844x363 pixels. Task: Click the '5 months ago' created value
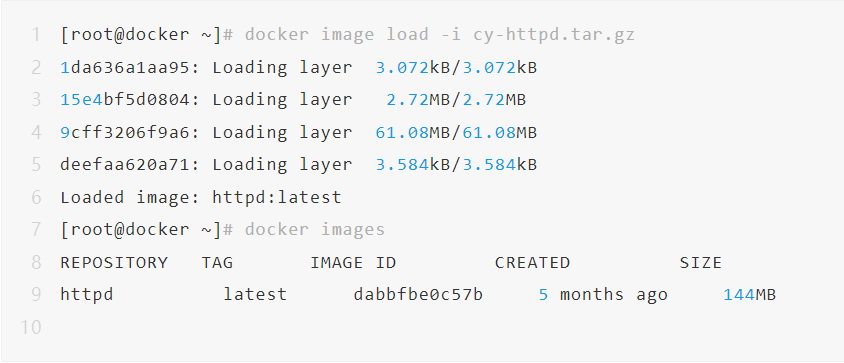coord(603,295)
